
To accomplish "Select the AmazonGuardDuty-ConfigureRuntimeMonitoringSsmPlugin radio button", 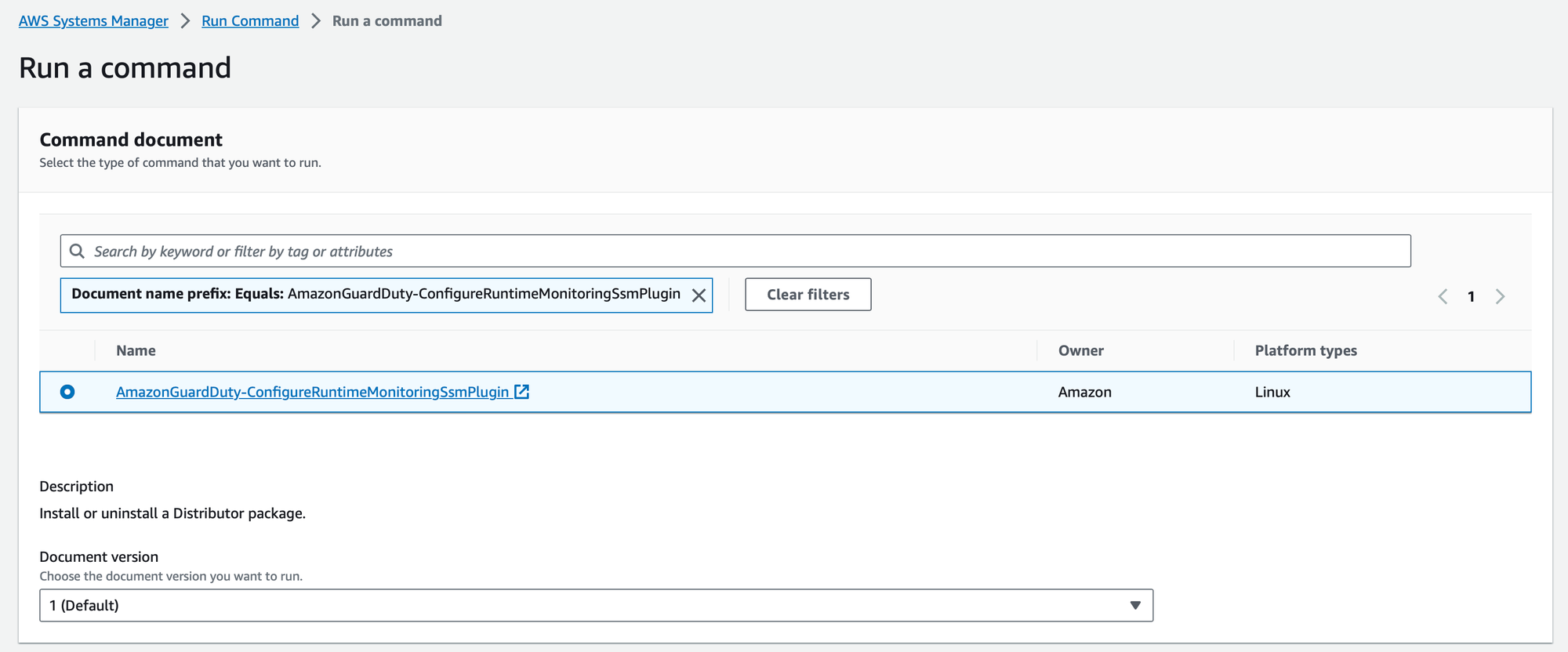I will coord(67,392).
